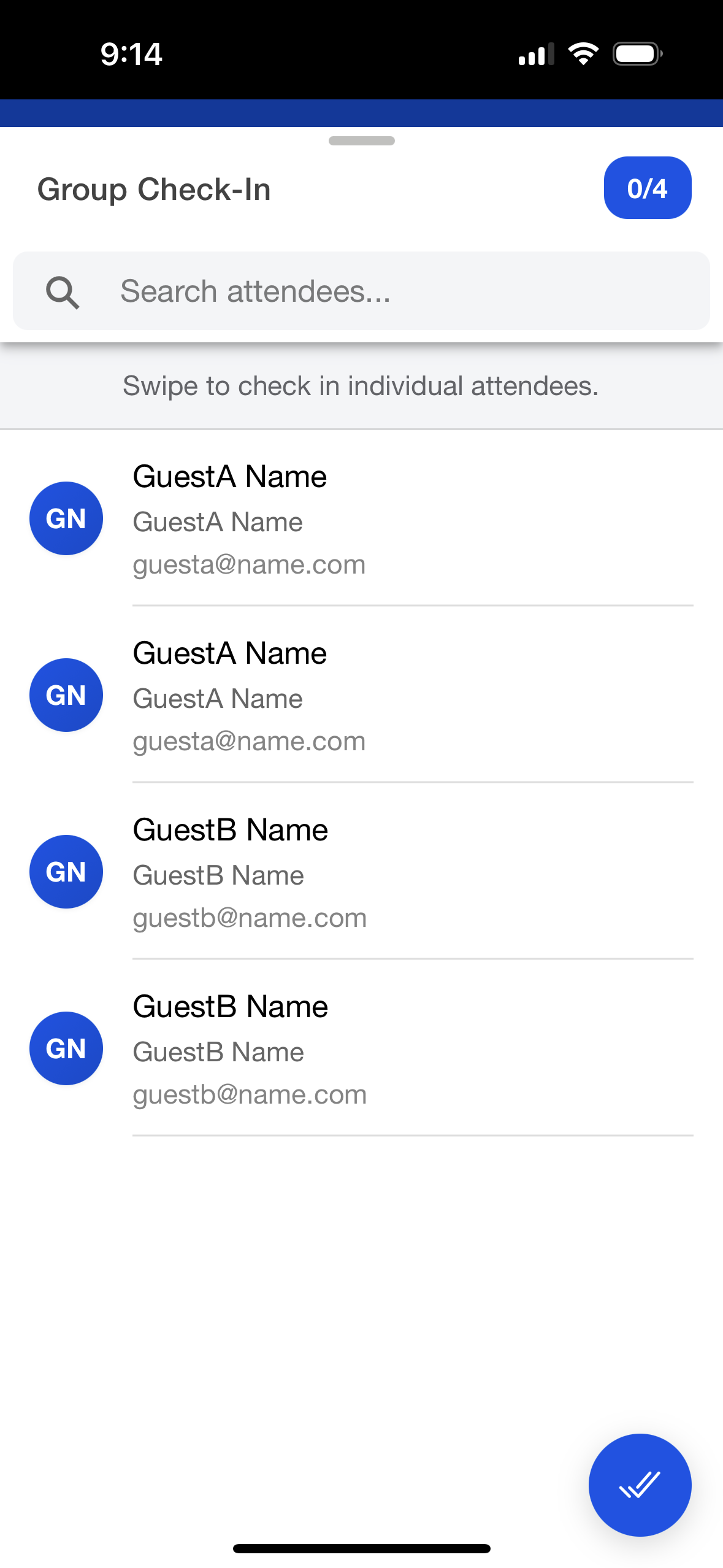Tap the swipe to check in hint text
The width and height of the screenshot is (723, 1568).
coord(361,386)
